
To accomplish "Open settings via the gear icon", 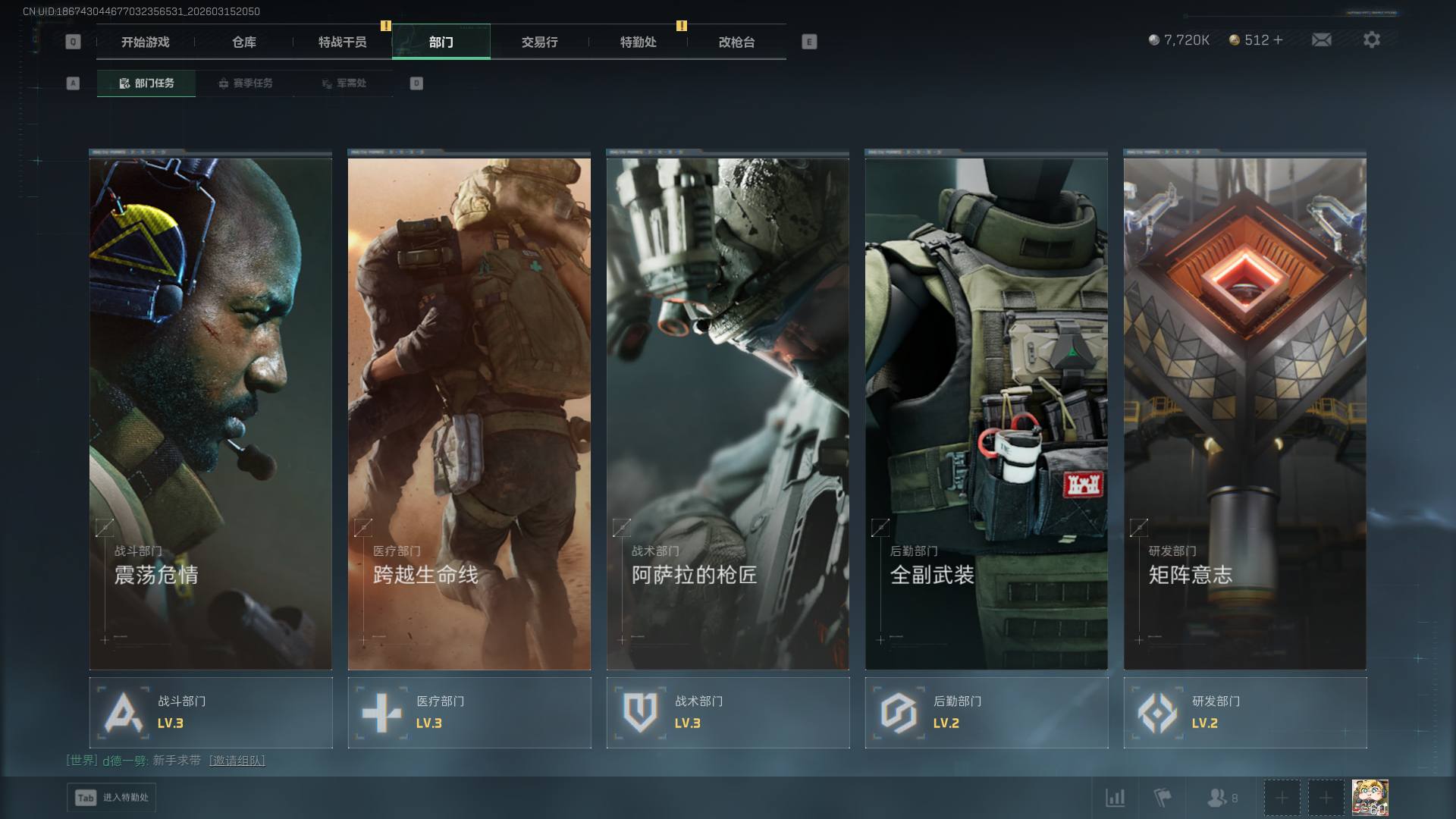I will 1371,40.
